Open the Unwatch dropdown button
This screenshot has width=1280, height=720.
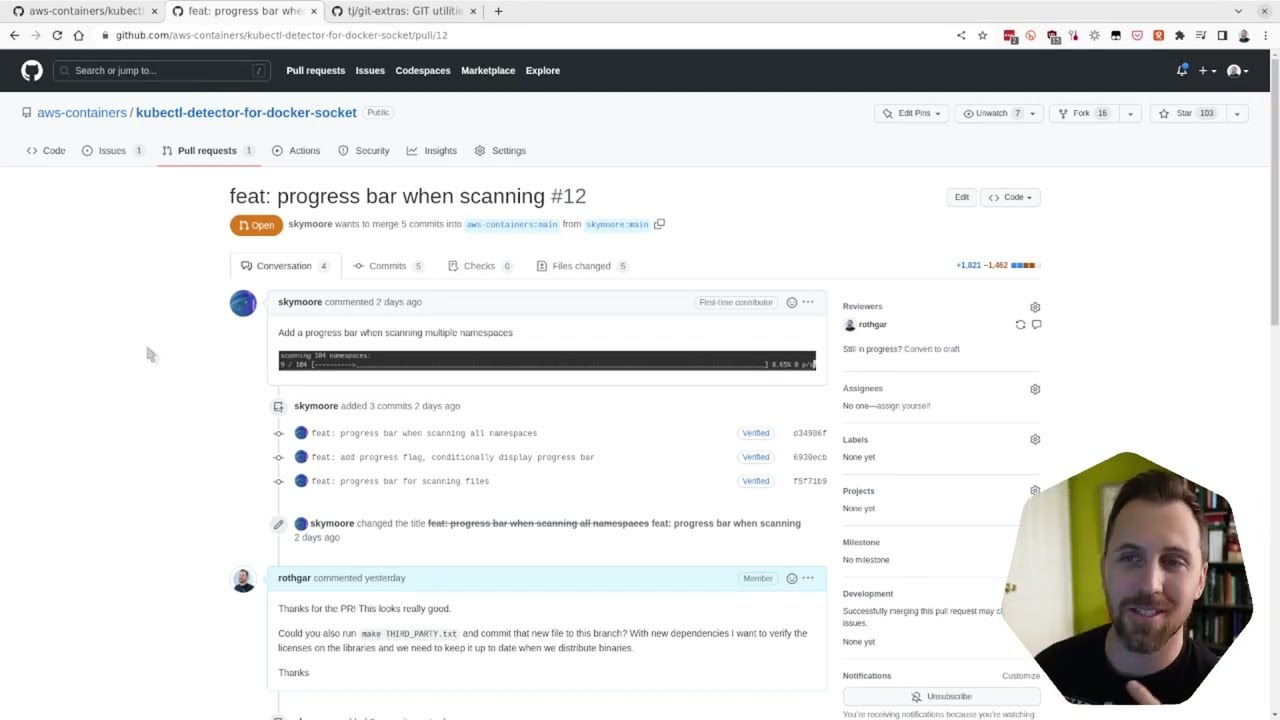(998, 113)
